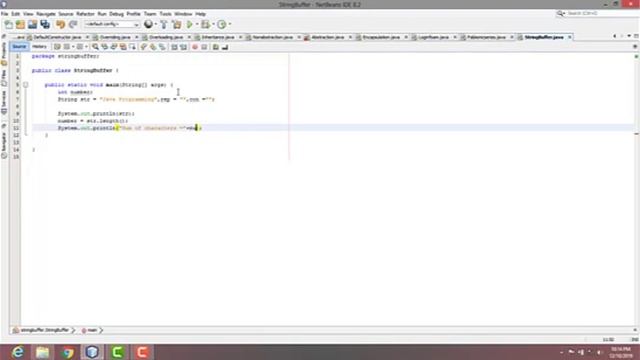This screenshot has width=640, height=360.
Task: Click the stringbuffer.StringBuffer breadcrumb
Action: 44,330
